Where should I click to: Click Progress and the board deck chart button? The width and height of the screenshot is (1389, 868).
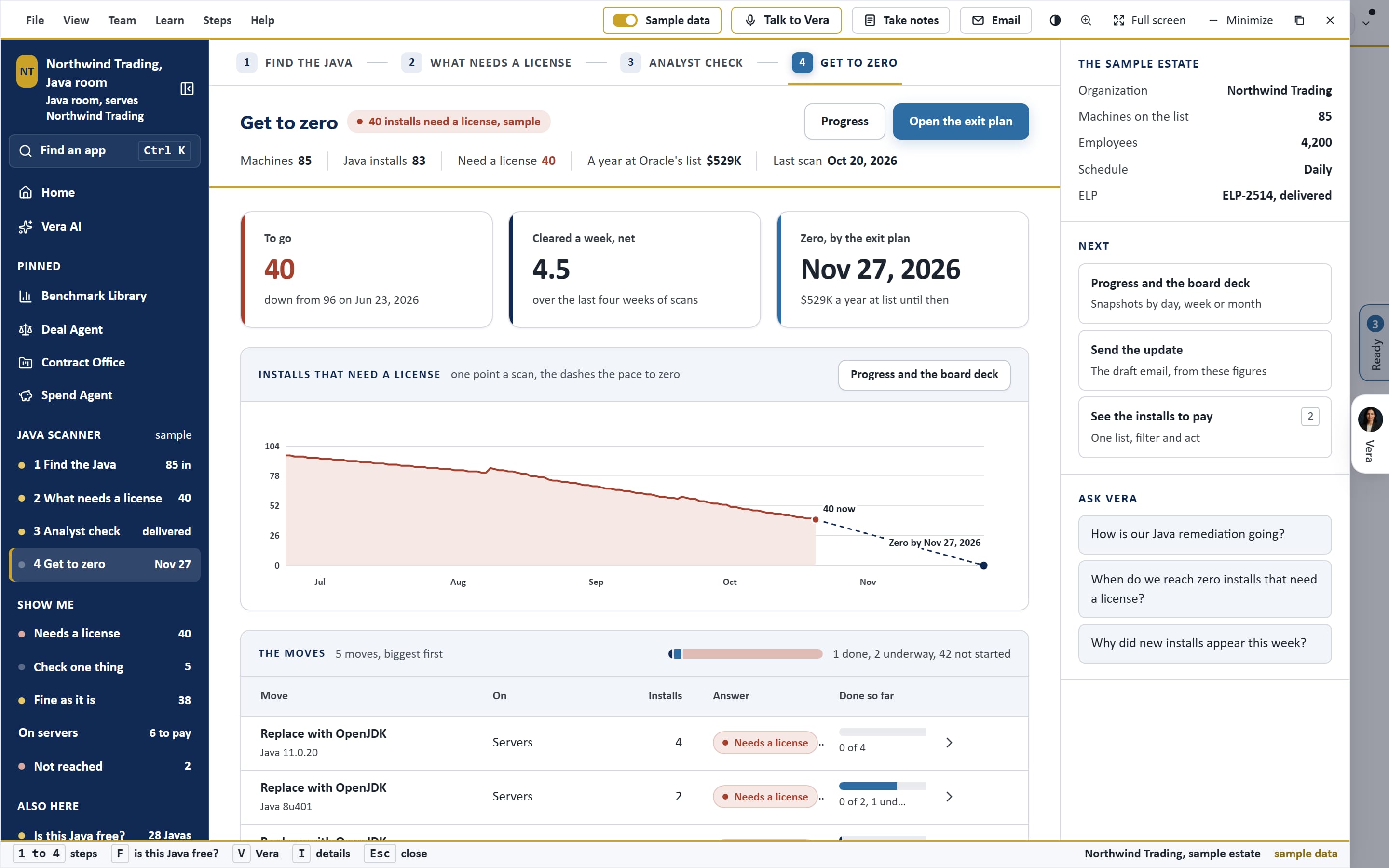[924, 374]
